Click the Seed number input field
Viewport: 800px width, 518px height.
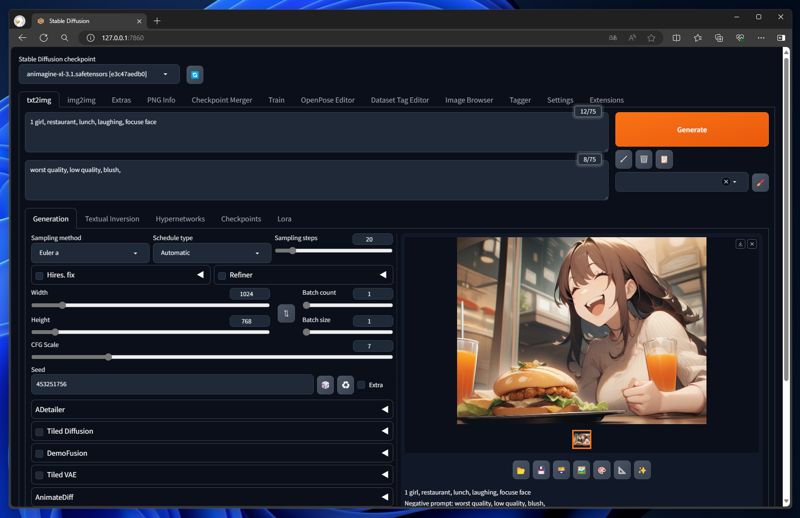click(172, 384)
